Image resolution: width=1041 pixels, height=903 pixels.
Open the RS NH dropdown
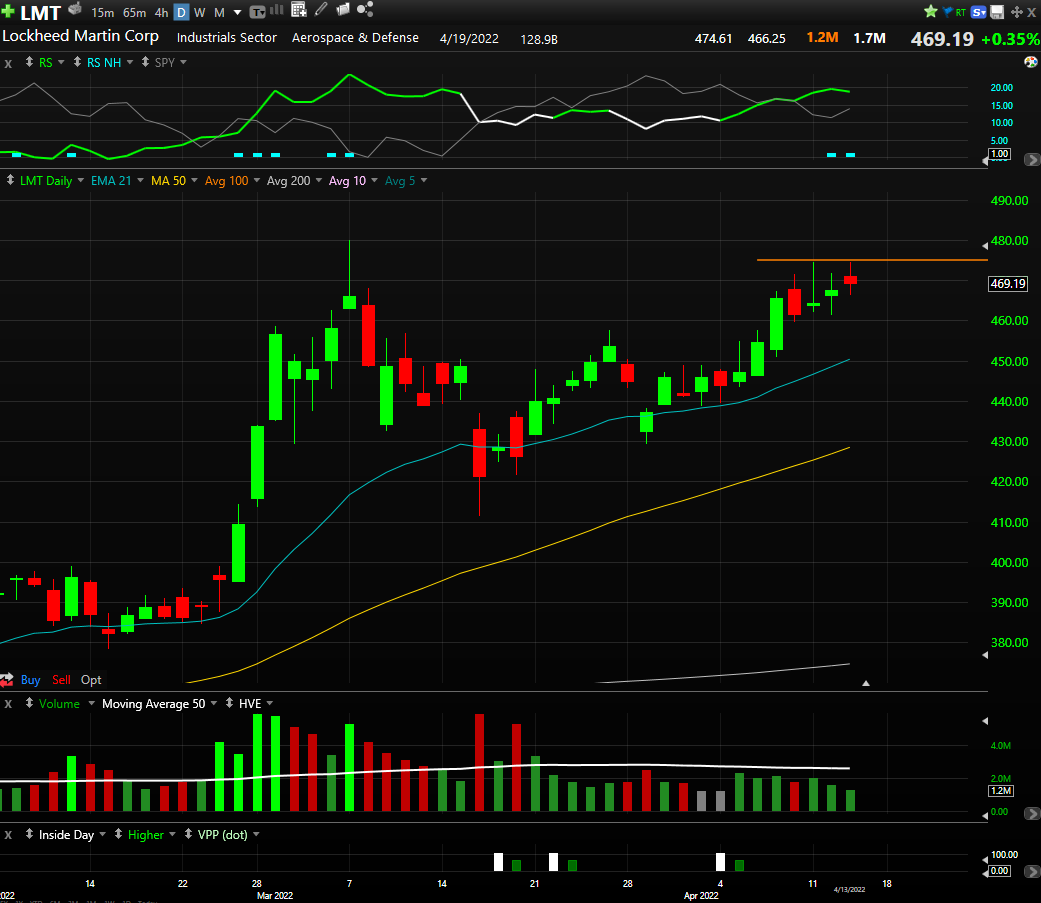point(130,62)
